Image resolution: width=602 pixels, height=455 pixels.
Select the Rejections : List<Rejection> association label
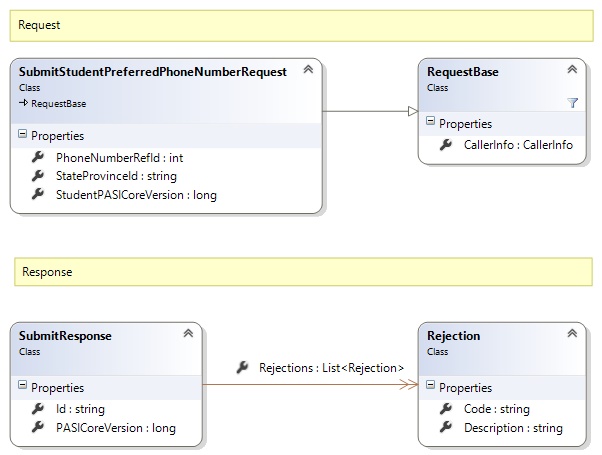330,368
